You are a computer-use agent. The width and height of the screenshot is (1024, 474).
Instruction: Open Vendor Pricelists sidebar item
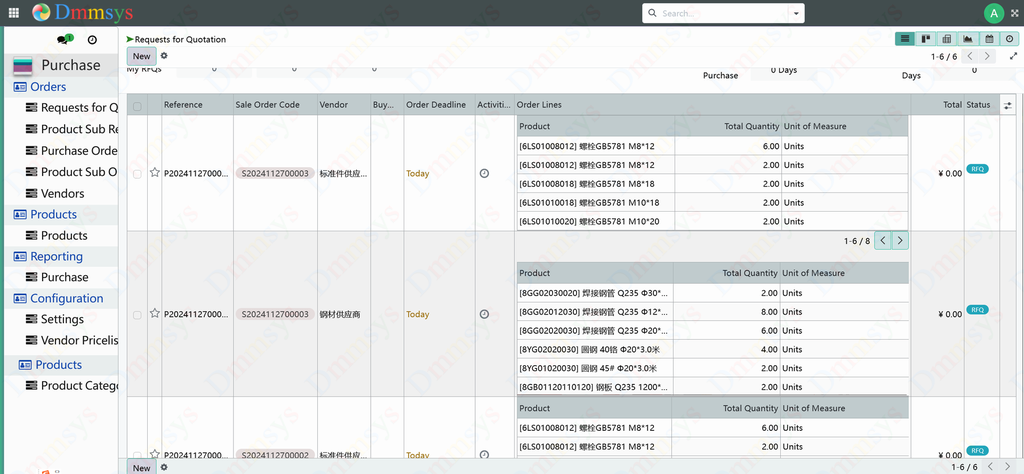(72, 340)
